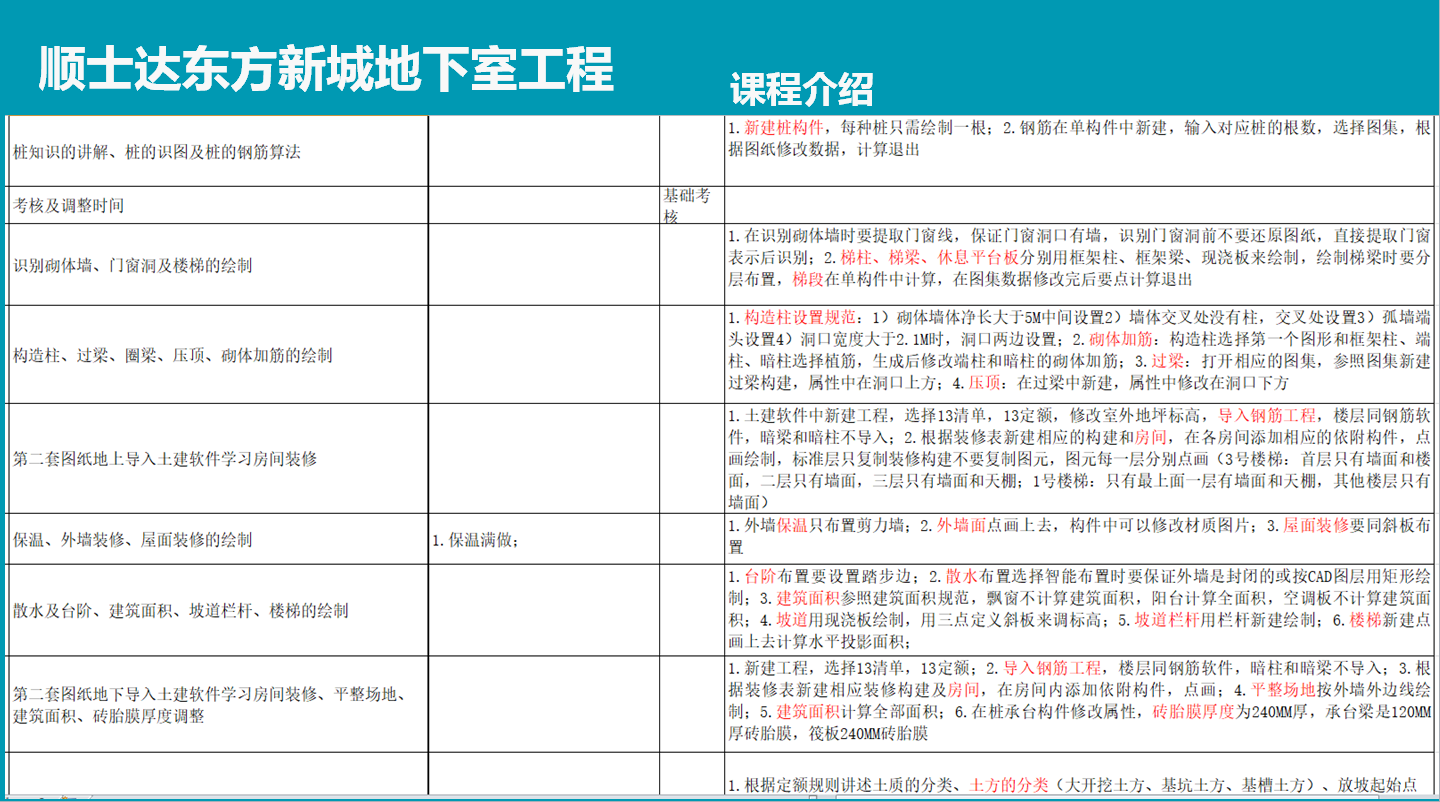Image resolution: width=1440 pixels, height=802 pixels.
Task: Click the red 散水 word
Action: pyautogui.click(x=961, y=577)
